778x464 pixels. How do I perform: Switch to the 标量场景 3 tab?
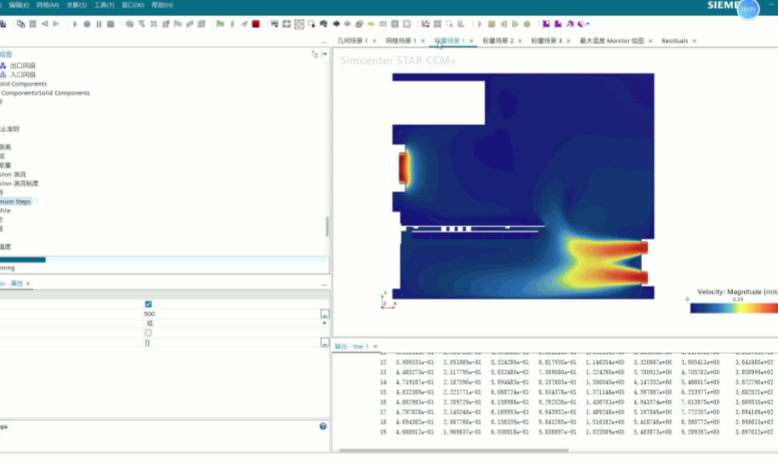pos(546,41)
